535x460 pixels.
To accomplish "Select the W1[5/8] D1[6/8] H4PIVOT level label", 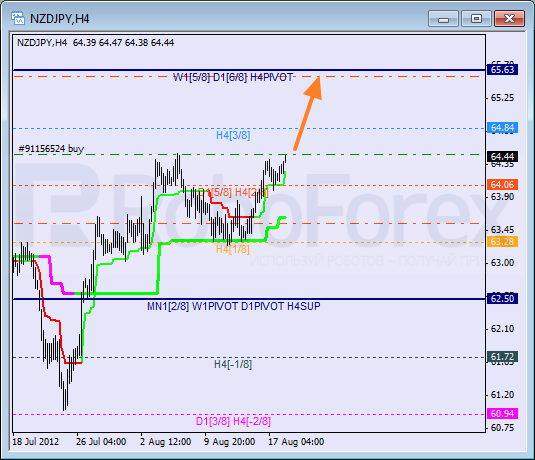I will tap(233, 77).
